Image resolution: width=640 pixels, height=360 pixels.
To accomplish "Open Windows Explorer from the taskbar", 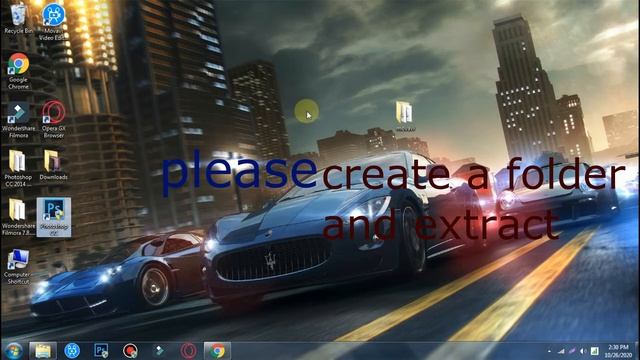I will coord(43,351).
